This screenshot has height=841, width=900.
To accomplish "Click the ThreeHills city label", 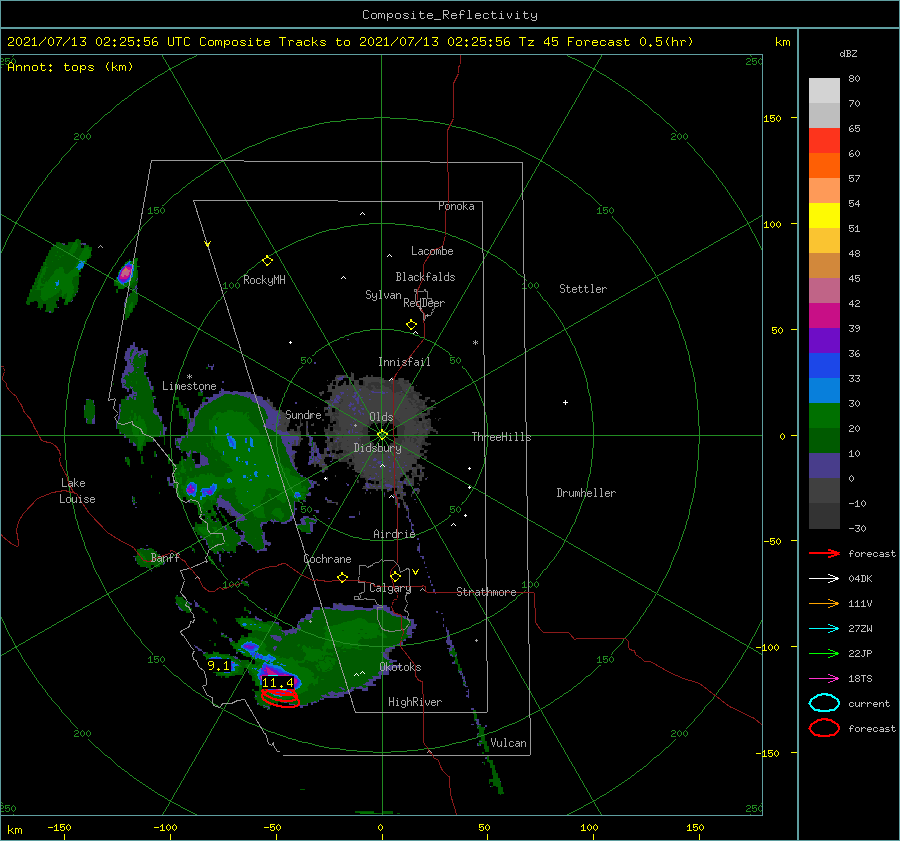I will point(501,437).
